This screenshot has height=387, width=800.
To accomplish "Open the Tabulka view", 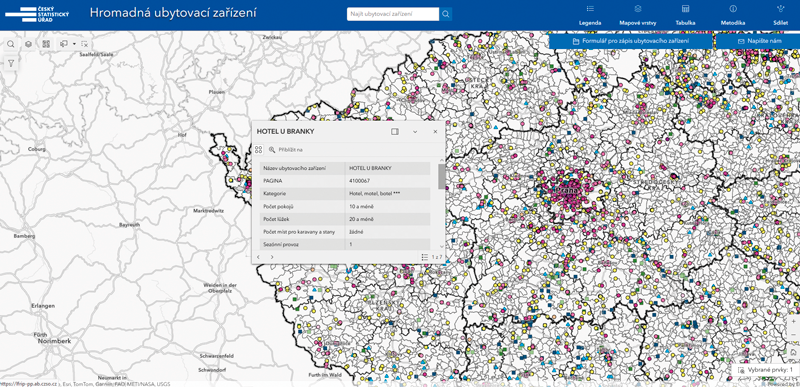I will (x=685, y=15).
